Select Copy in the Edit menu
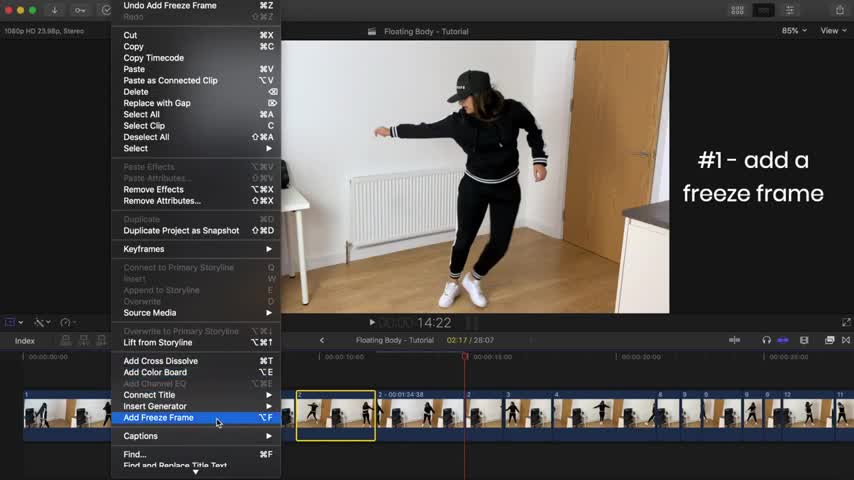854x480 pixels. tap(197, 47)
